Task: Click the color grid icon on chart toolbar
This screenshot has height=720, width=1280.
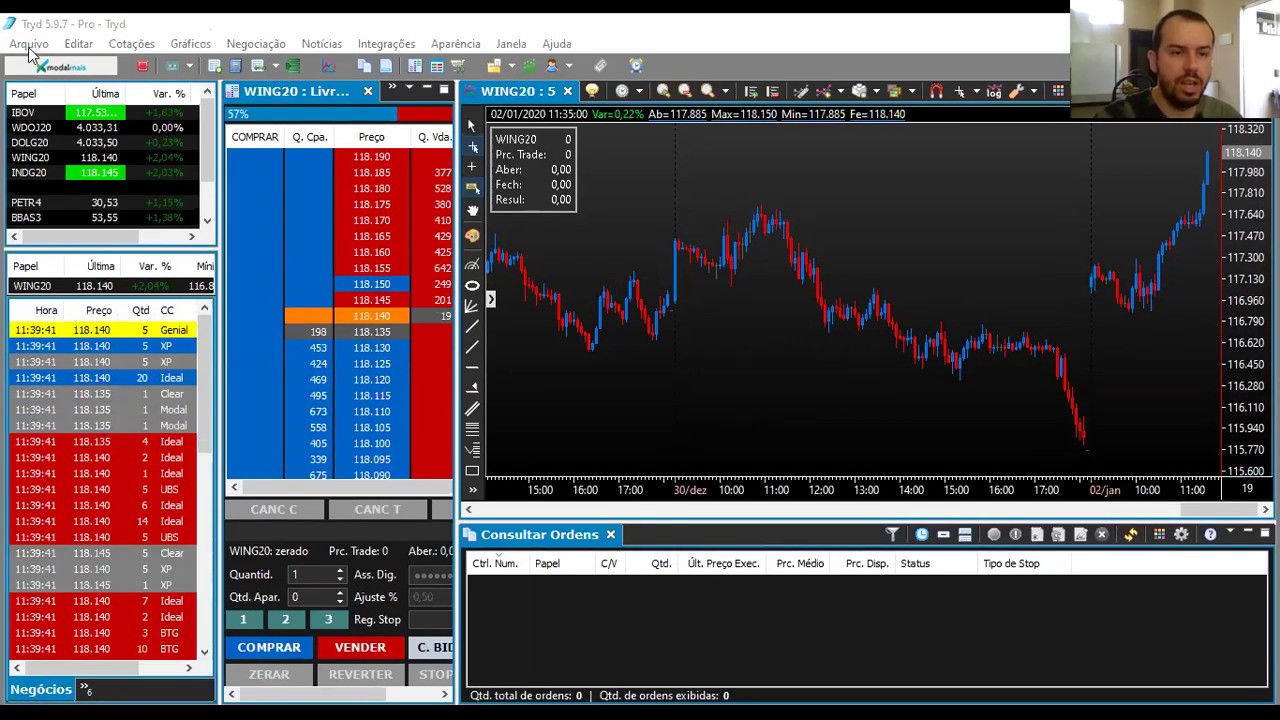Action: 1058,91
